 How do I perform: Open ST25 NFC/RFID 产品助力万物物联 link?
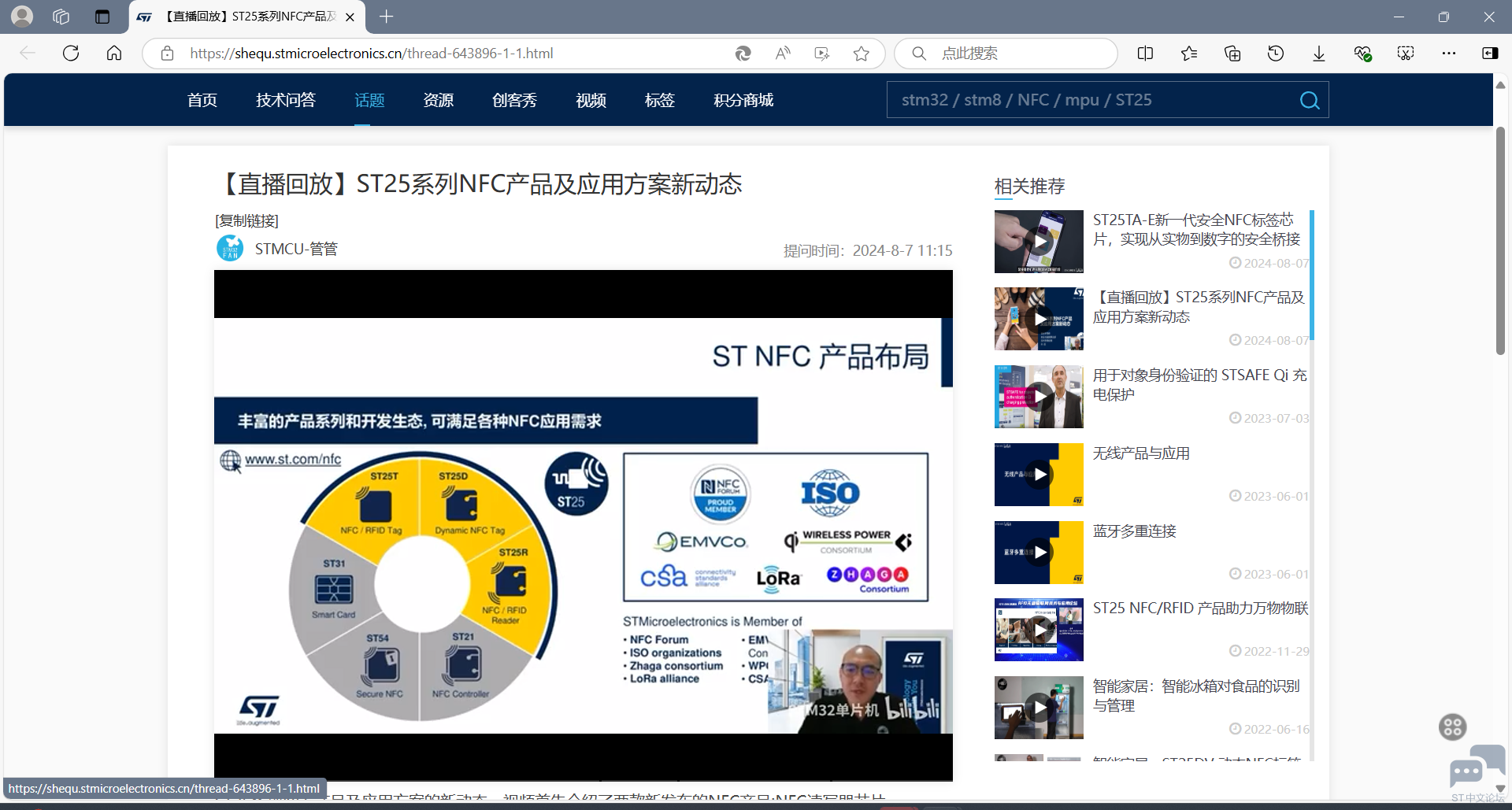point(1200,608)
